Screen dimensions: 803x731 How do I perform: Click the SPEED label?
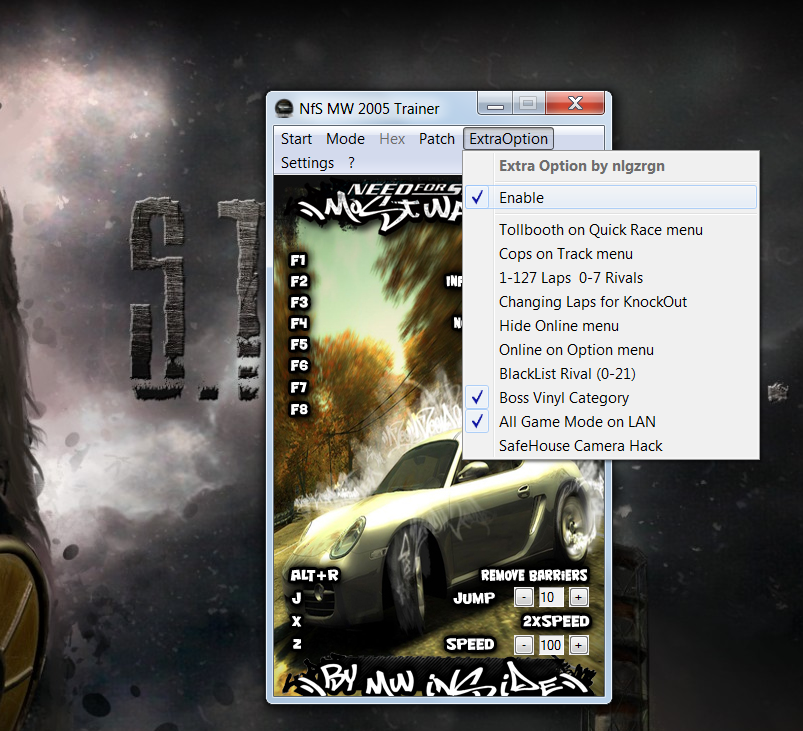coord(470,645)
